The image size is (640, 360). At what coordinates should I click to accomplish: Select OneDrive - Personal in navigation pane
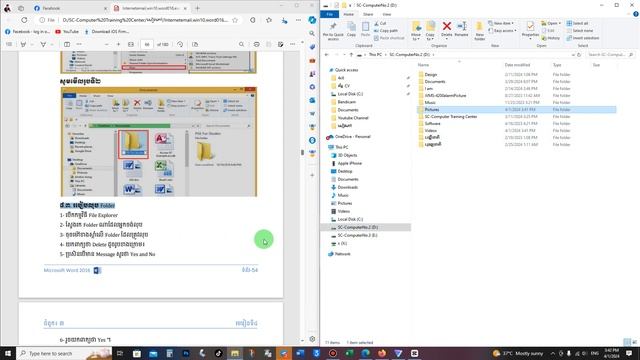[x=353, y=137]
